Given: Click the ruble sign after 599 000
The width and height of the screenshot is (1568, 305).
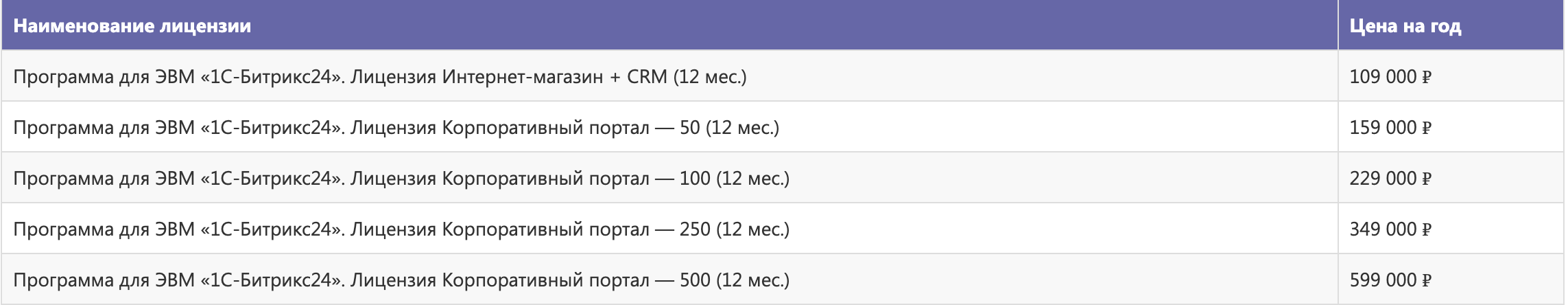Looking at the screenshot, I should pos(1427,280).
